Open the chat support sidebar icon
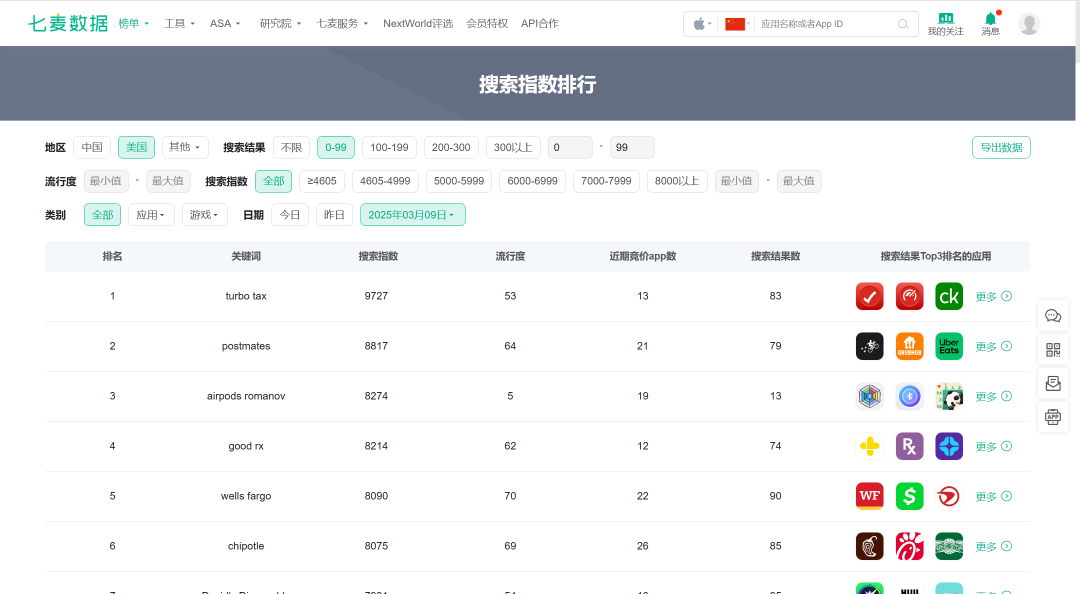Screen dimensions: 1080x594 pos(1053,316)
